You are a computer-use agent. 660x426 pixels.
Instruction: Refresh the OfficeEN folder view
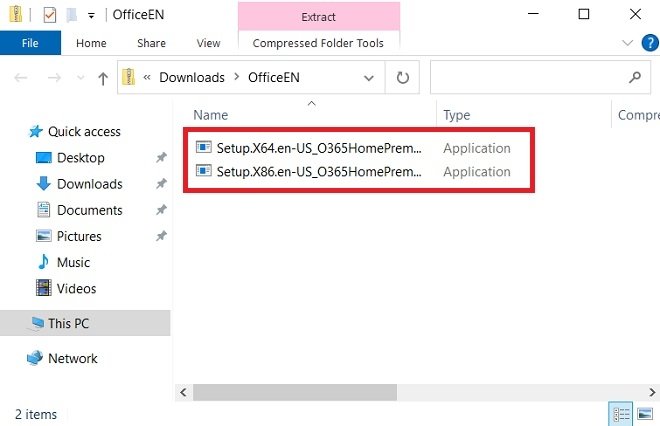[403, 77]
